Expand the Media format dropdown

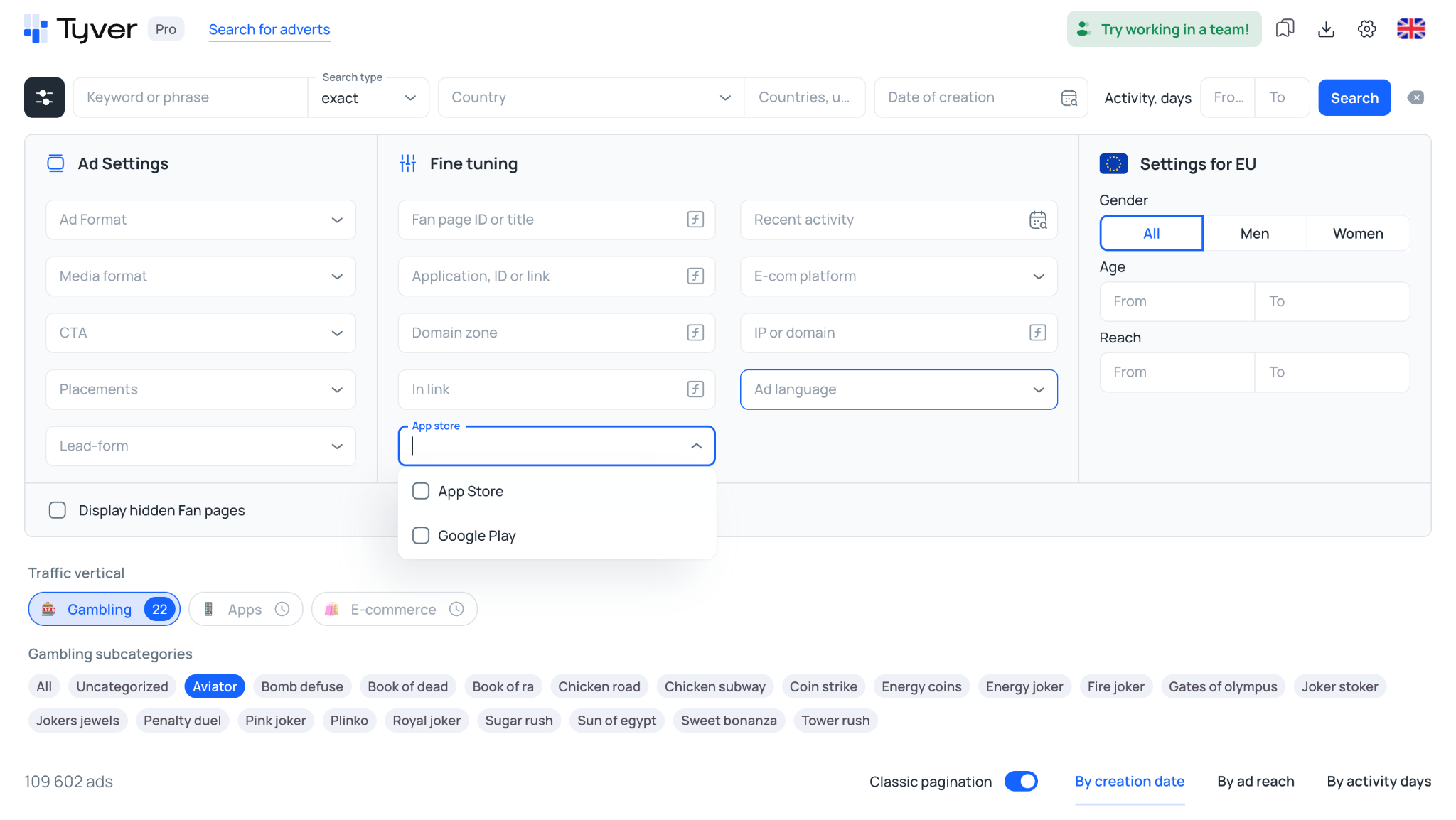pos(200,276)
